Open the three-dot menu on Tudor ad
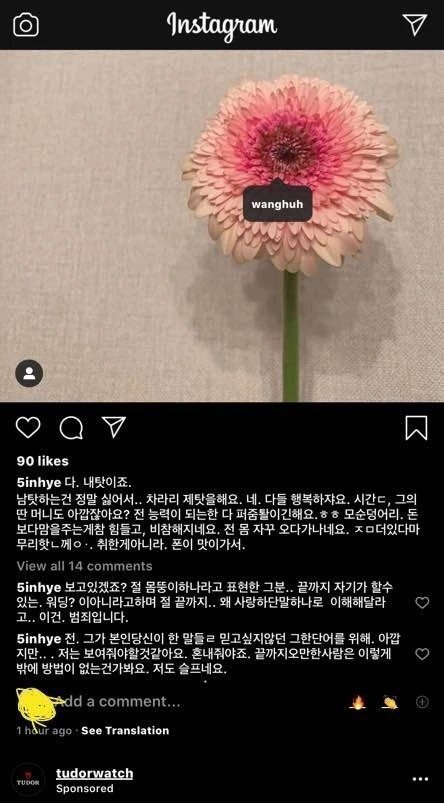 pyautogui.click(x=420, y=779)
